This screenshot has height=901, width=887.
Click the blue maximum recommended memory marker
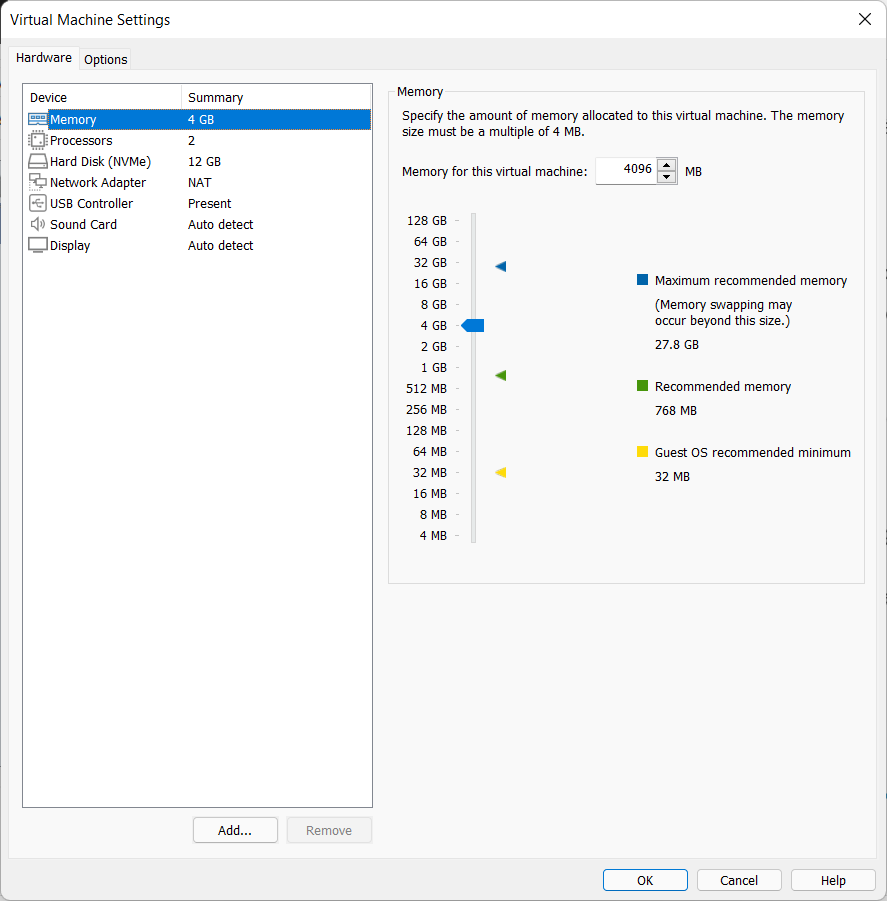click(x=501, y=267)
